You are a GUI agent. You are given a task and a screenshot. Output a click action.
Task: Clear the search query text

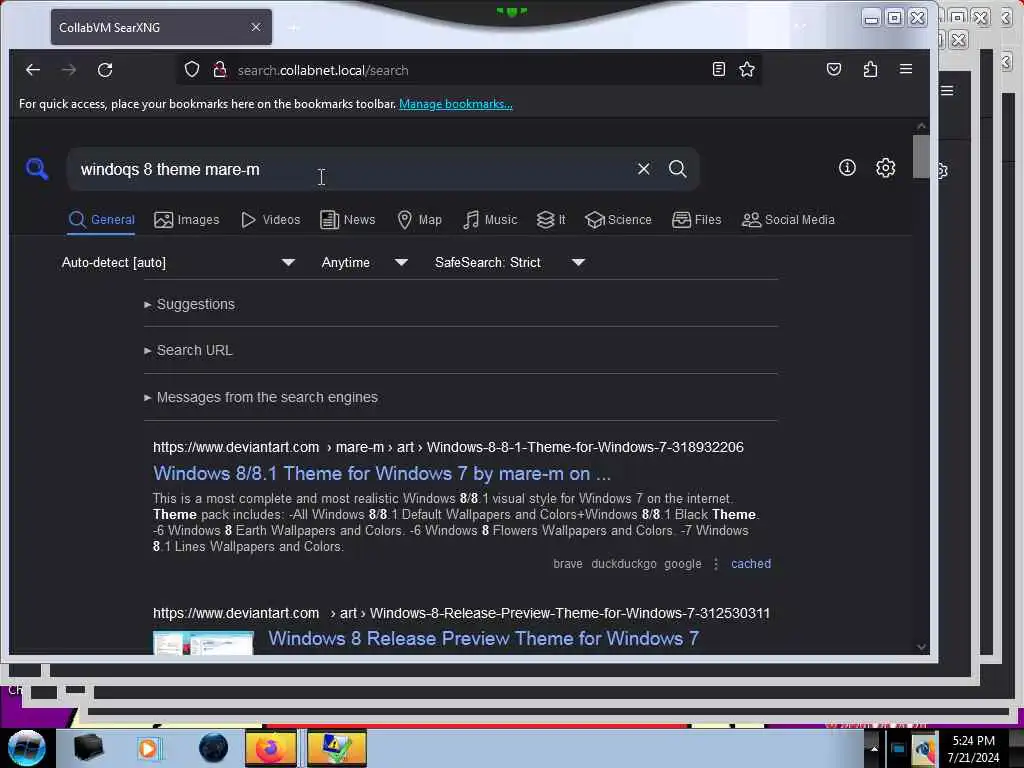coord(643,168)
